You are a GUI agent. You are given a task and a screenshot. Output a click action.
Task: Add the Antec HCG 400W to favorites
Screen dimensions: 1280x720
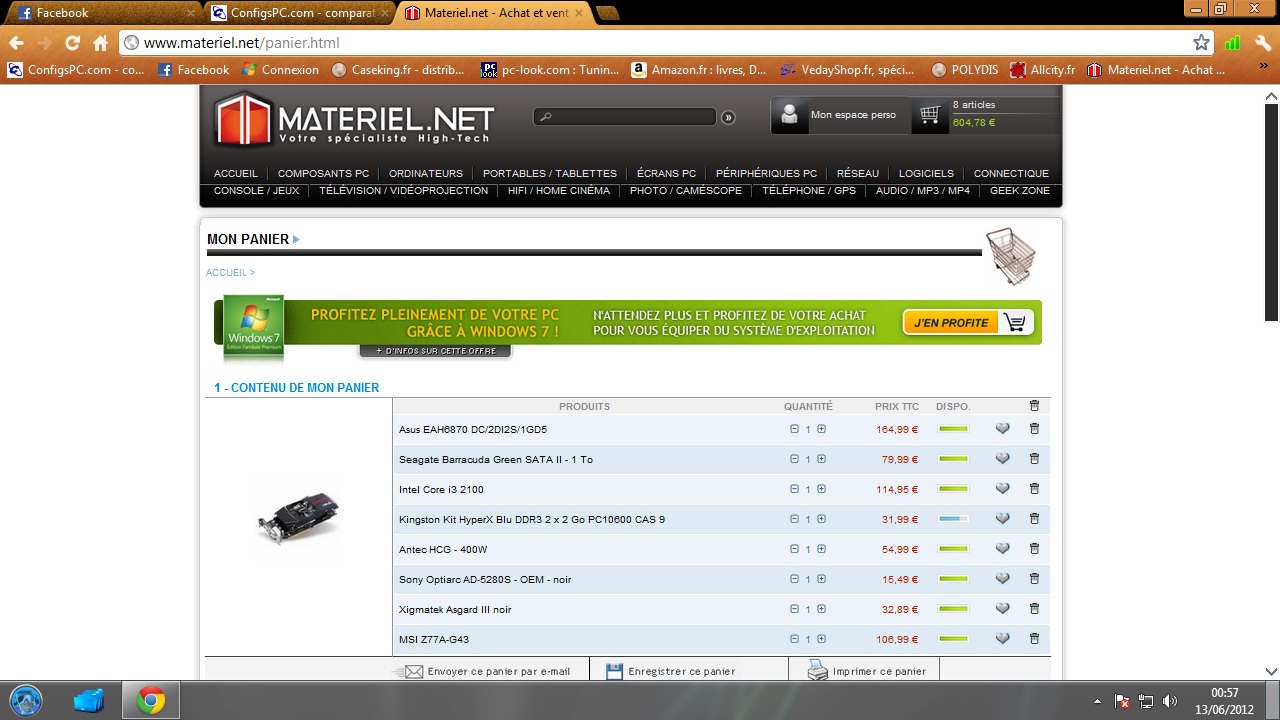point(1002,549)
